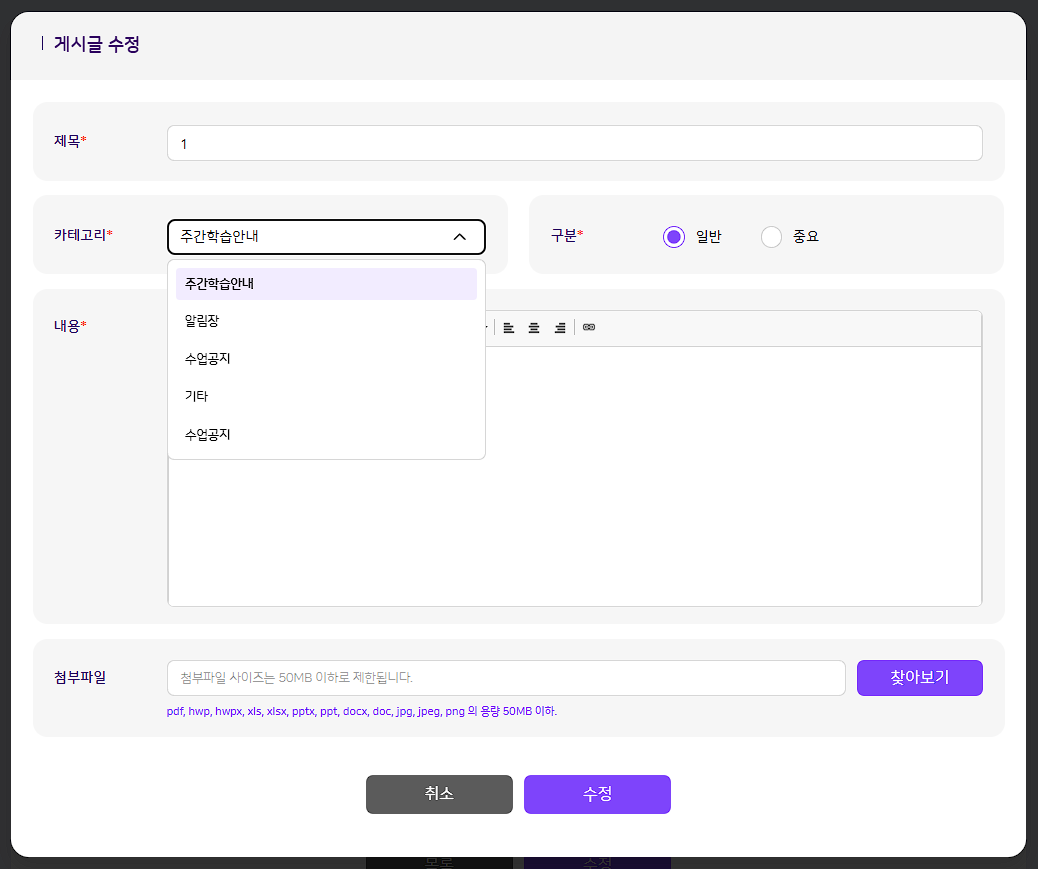Choose highlighted 주간학습안내 option in the list
This screenshot has height=869, width=1038.
tap(326, 284)
